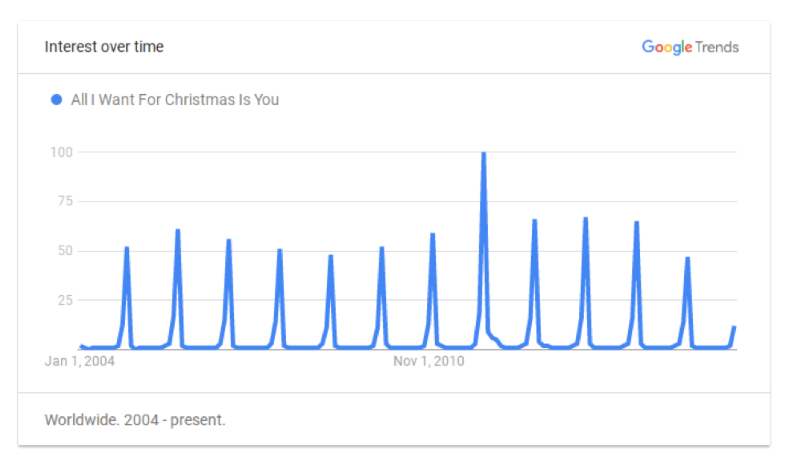
Task: Select the All I Want For Christmas legend label
Action: (175, 100)
